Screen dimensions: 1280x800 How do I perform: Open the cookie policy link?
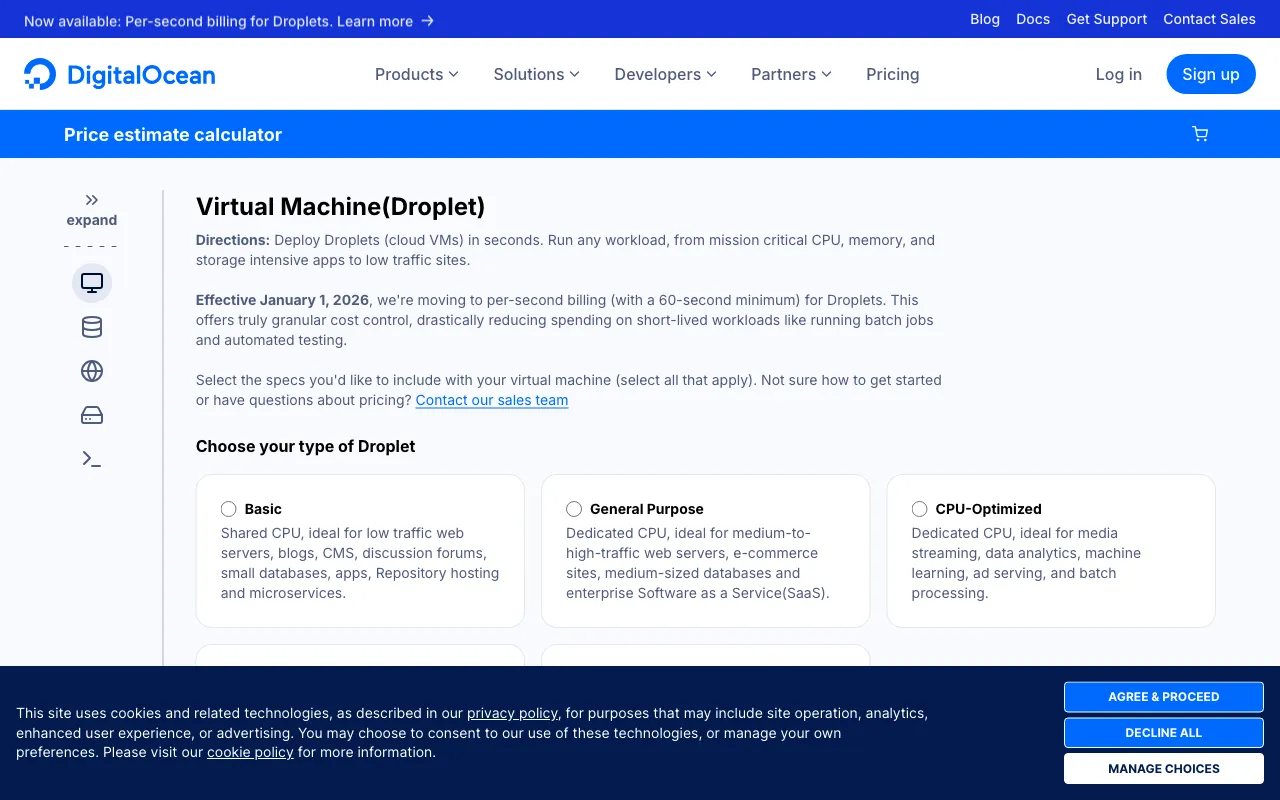(x=250, y=752)
